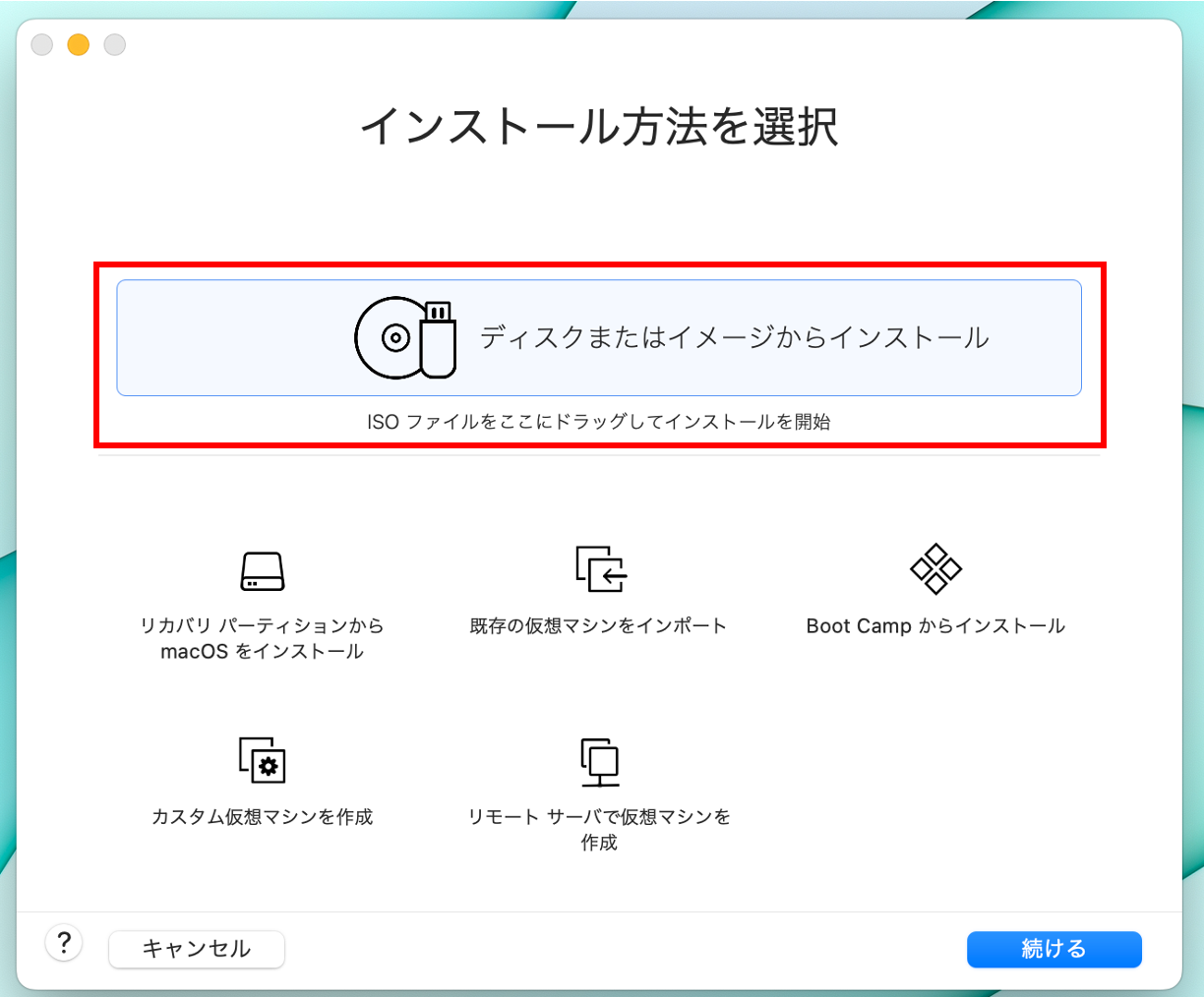Click Boot Camp からインストール label

pyautogui.click(x=935, y=626)
